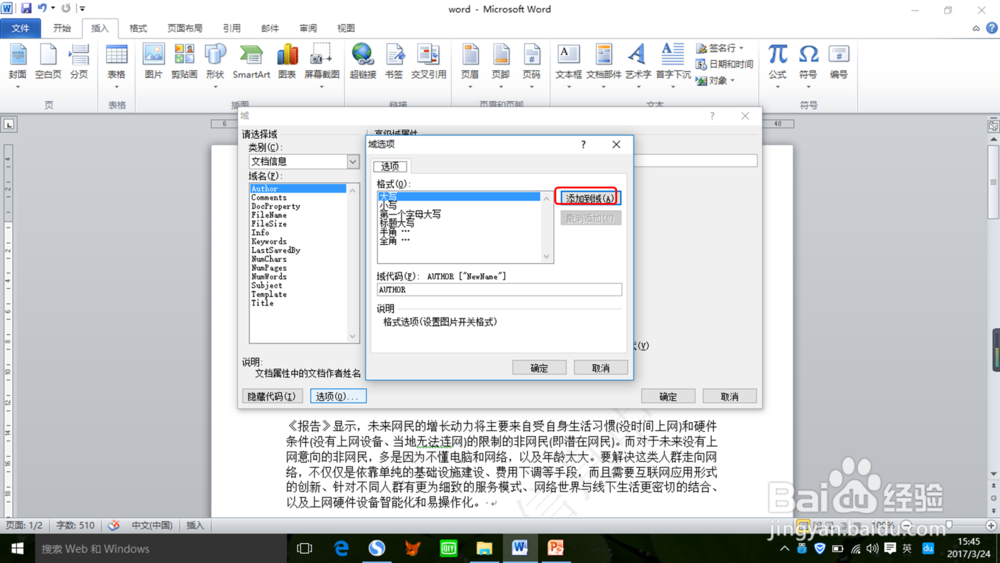The width and height of the screenshot is (1000, 563).
Task: Insert a hyperlink (超链接)
Action: (x=363, y=62)
